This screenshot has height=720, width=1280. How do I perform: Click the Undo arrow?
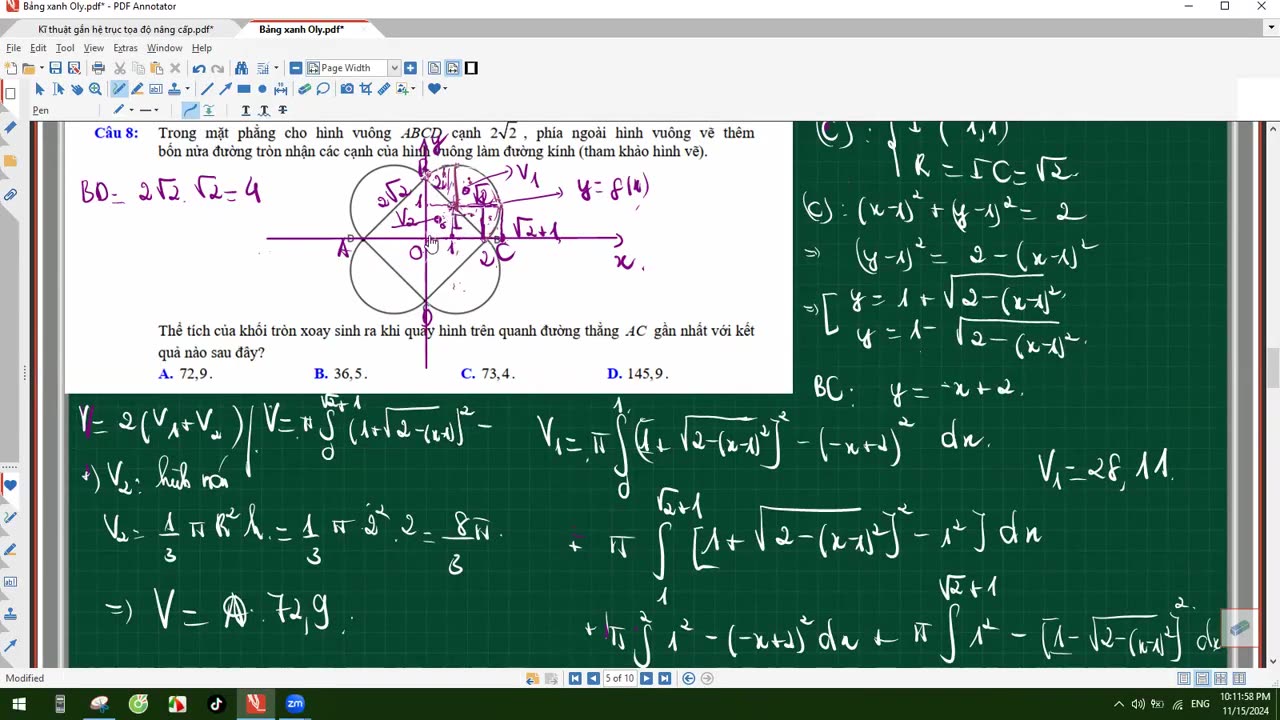click(x=199, y=68)
